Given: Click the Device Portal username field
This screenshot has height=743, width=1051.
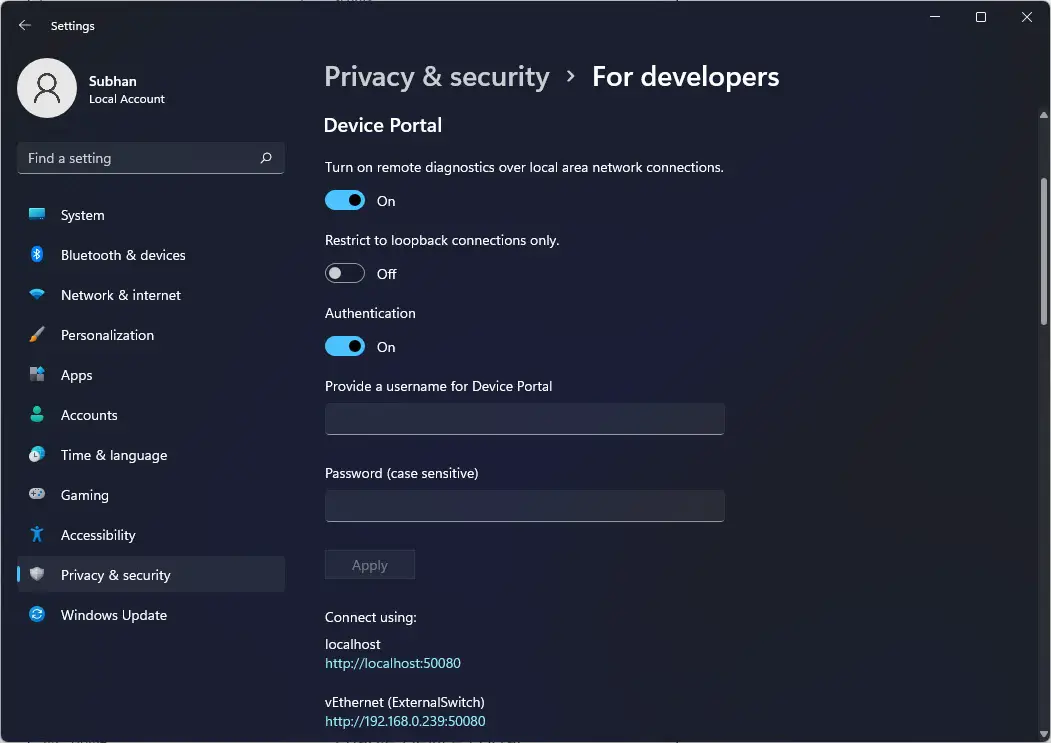Looking at the screenshot, I should [x=524, y=419].
